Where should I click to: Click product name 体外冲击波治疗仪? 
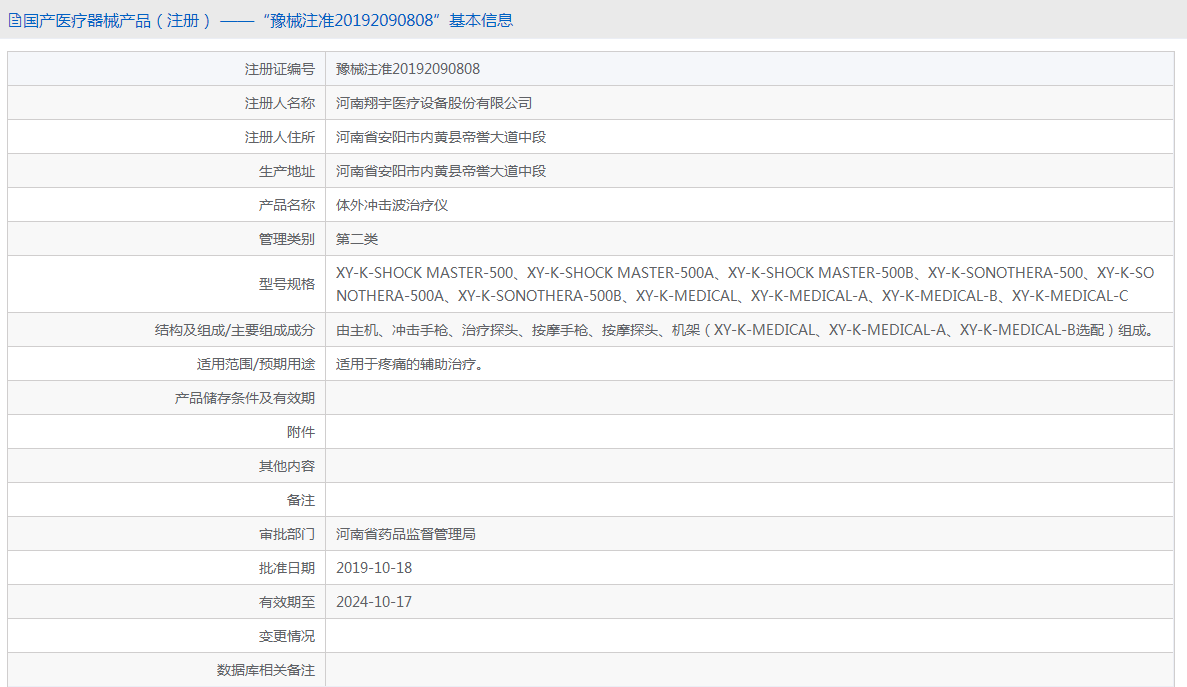(392, 205)
